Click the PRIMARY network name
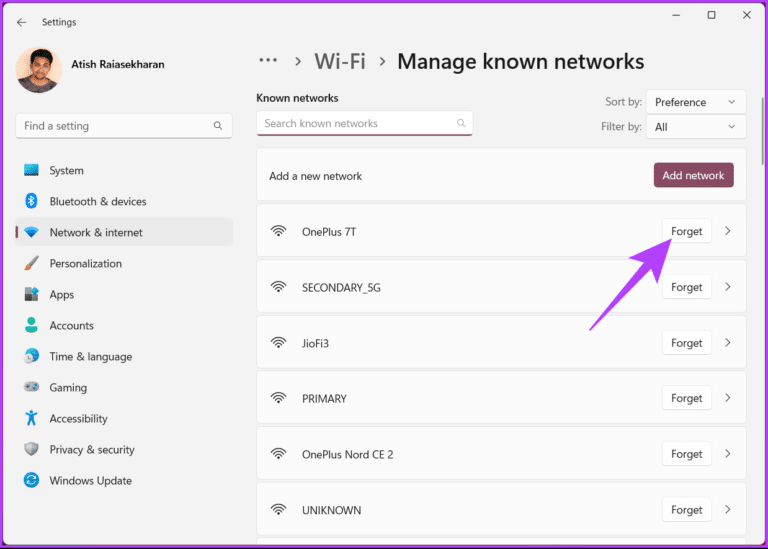Screen dimensions: 768x549 [x=324, y=399]
